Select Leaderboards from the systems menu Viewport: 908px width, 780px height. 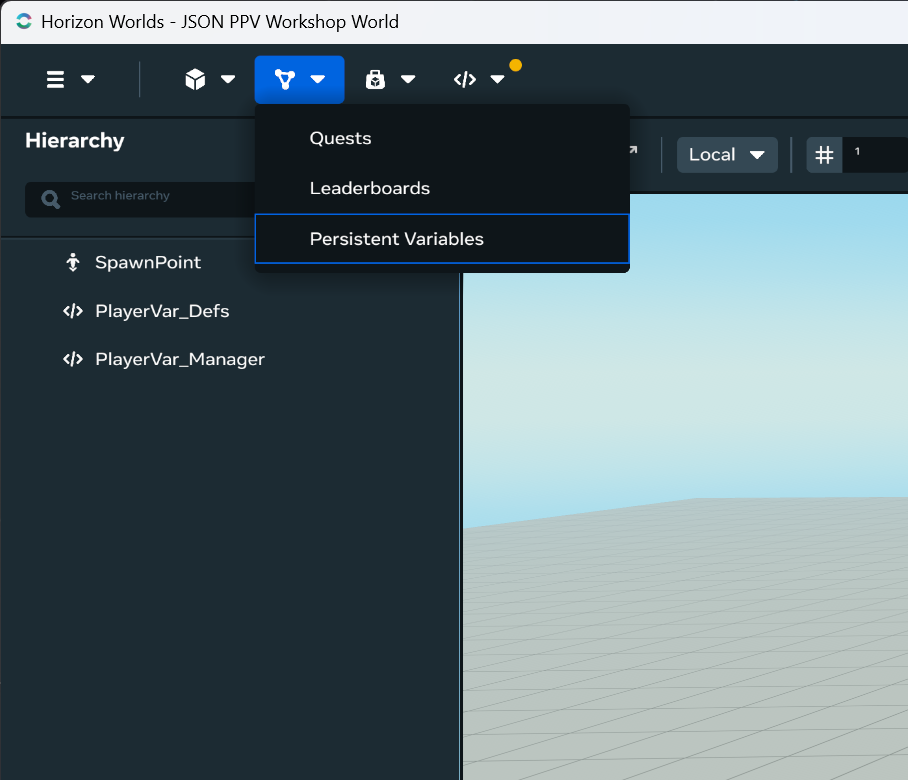(x=442, y=188)
